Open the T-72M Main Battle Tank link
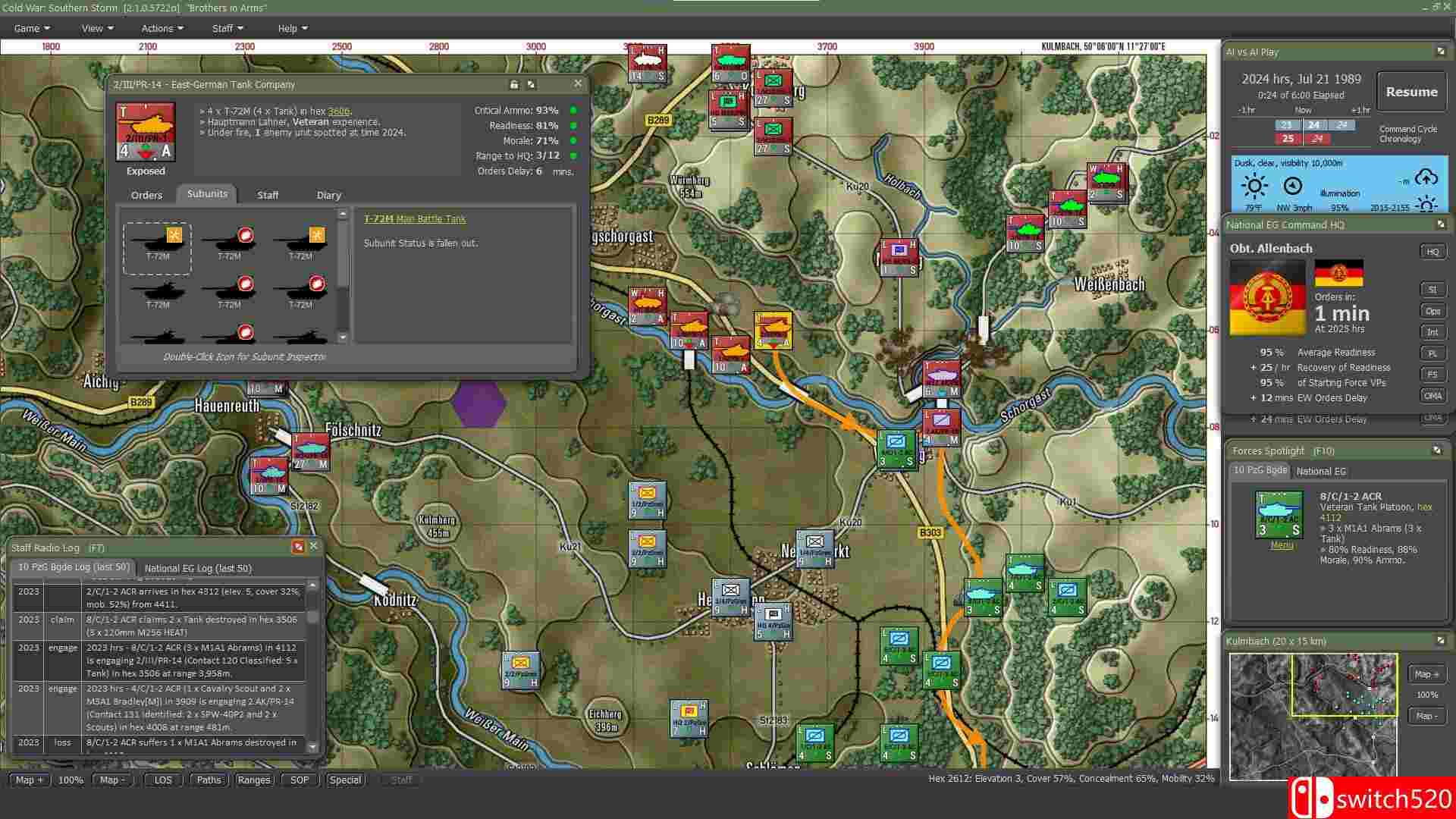This screenshot has width=1456, height=819. coord(415,218)
